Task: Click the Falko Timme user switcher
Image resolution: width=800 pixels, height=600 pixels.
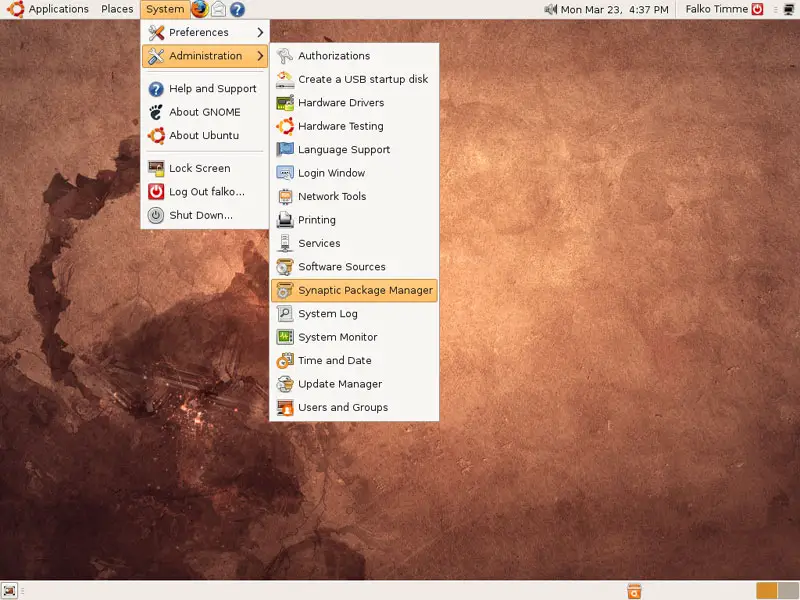Action: 724,9
